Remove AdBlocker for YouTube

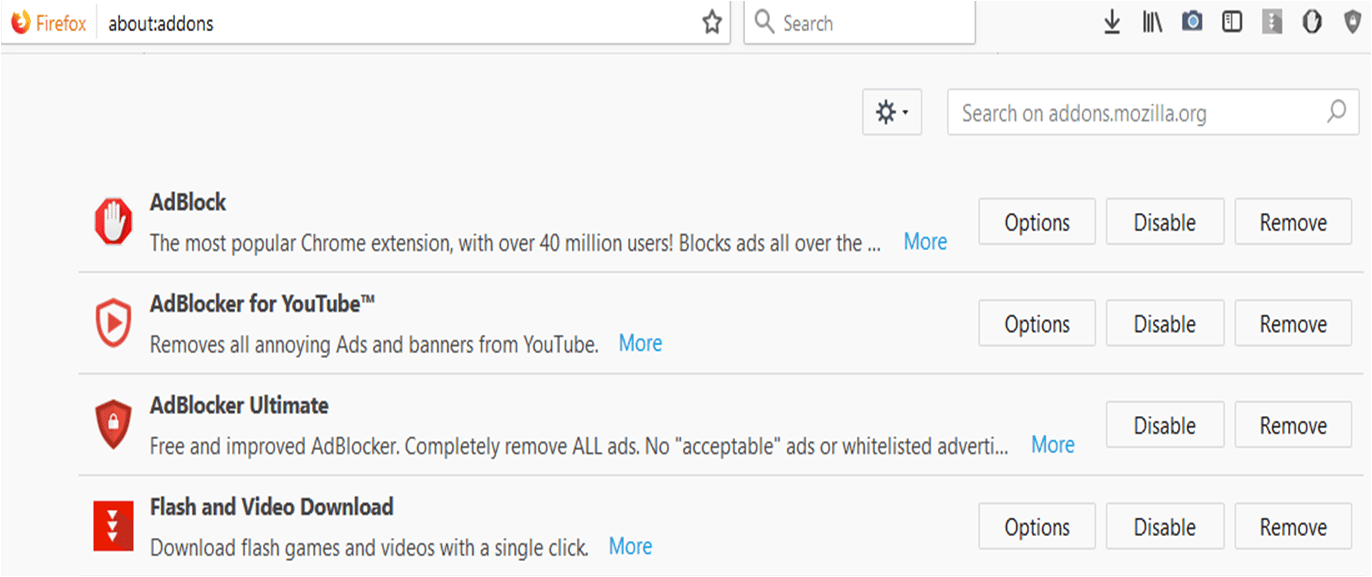(x=1294, y=324)
